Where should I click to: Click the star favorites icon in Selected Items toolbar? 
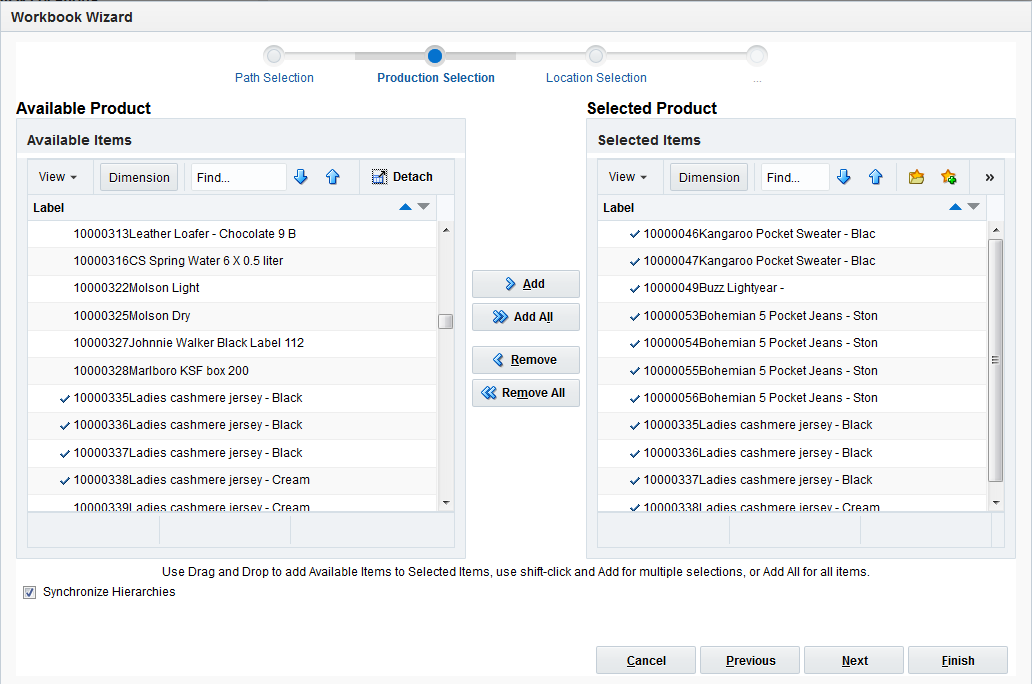pyautogui.click(x=948, y=177)
